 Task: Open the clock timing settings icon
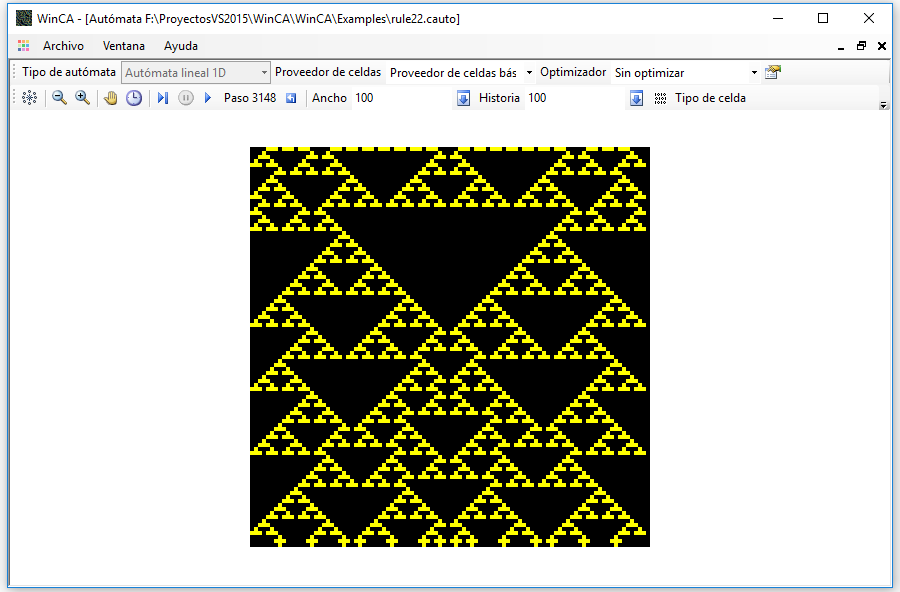[x=134, y=98]
